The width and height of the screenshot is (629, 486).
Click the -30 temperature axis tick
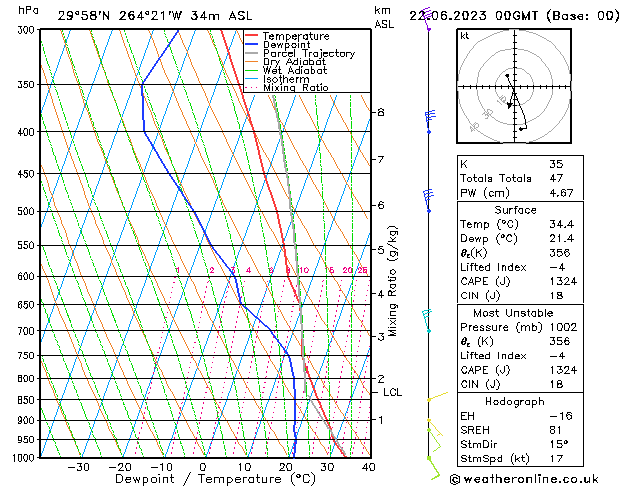tap(78, 467)
